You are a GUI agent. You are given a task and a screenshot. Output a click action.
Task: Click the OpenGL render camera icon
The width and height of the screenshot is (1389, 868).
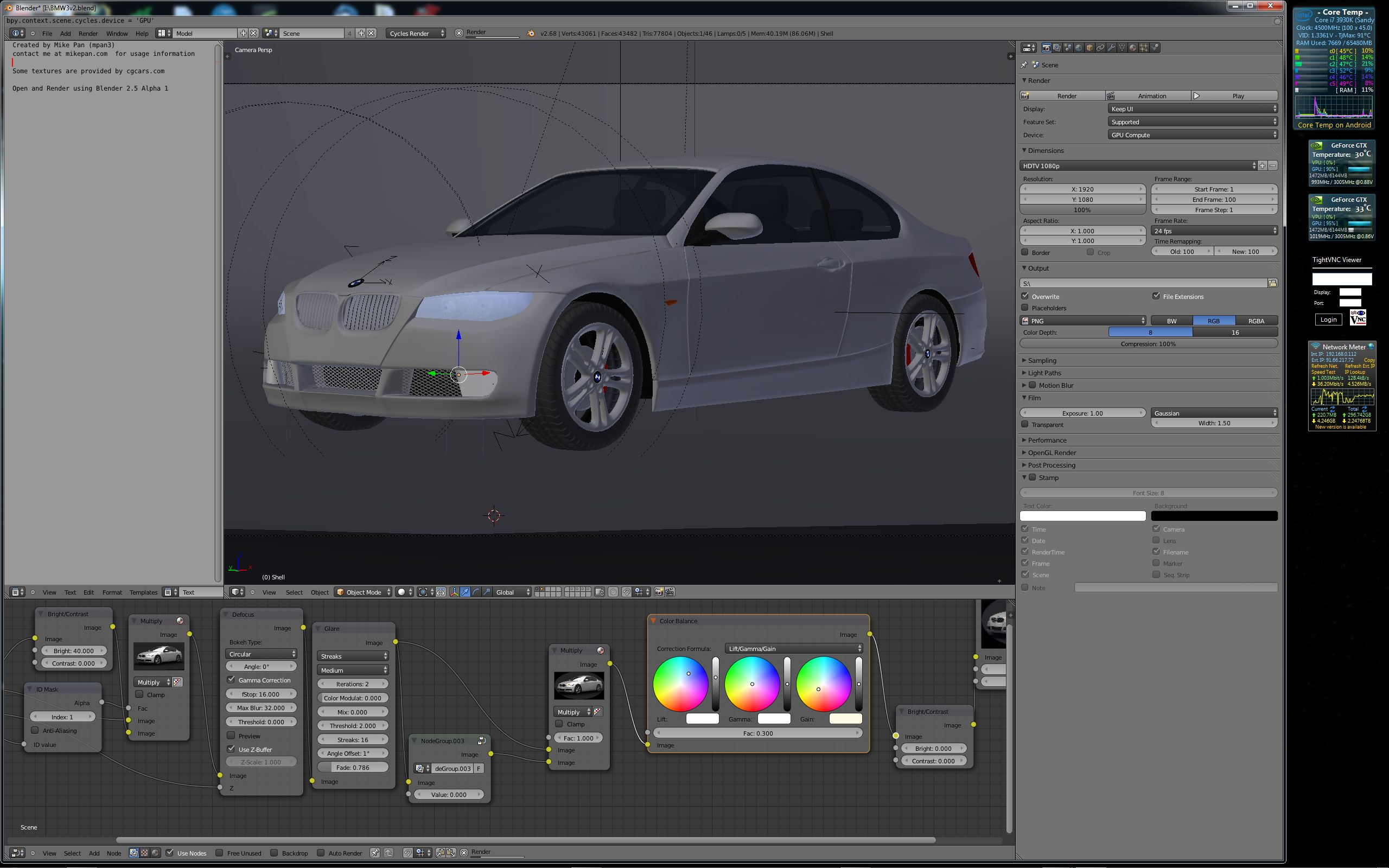[659, 592]
